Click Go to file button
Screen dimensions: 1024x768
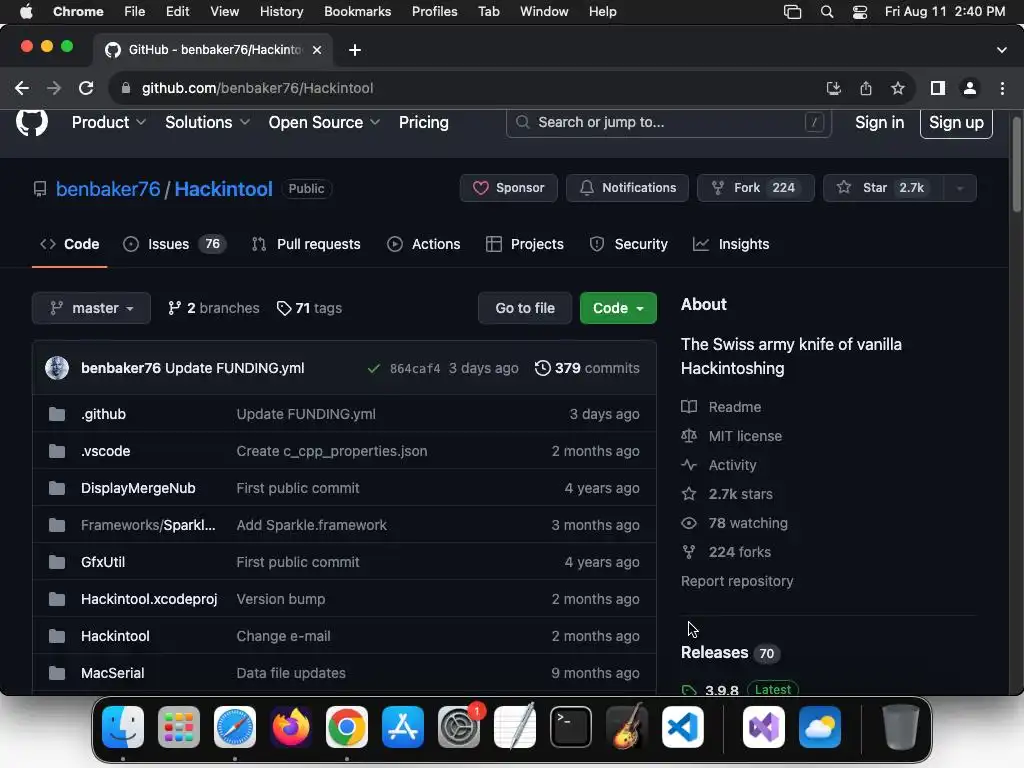coord(525,308)
